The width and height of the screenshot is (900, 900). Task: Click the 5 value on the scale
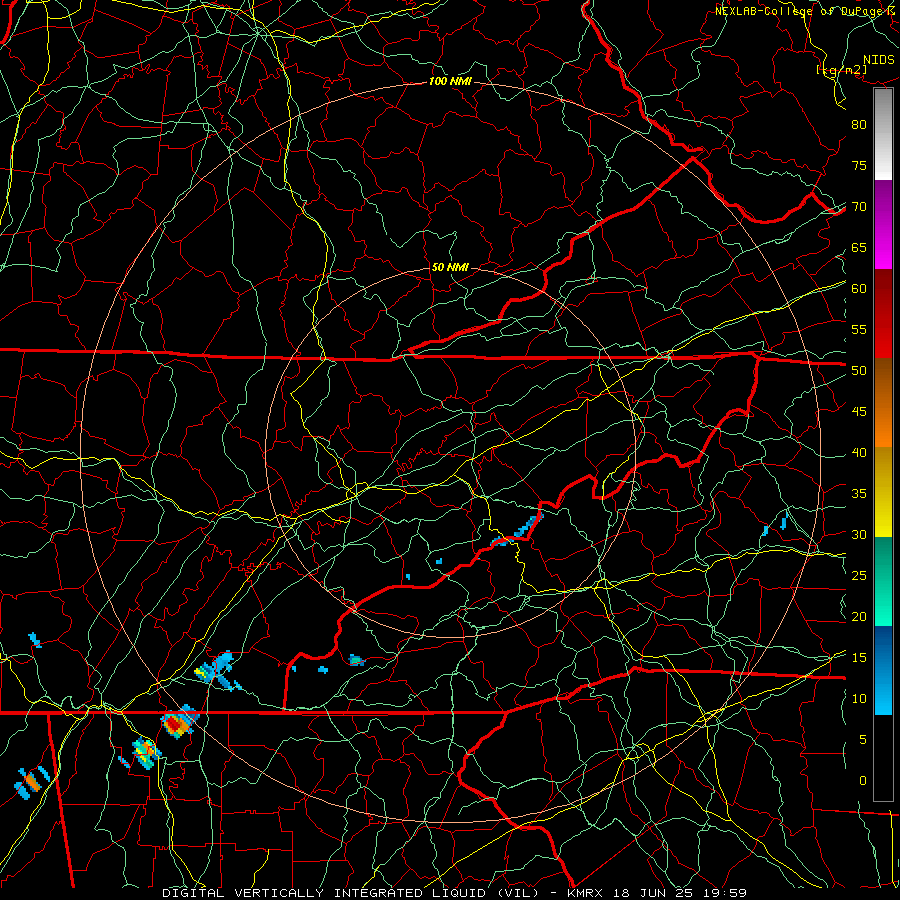pos(863,740)
